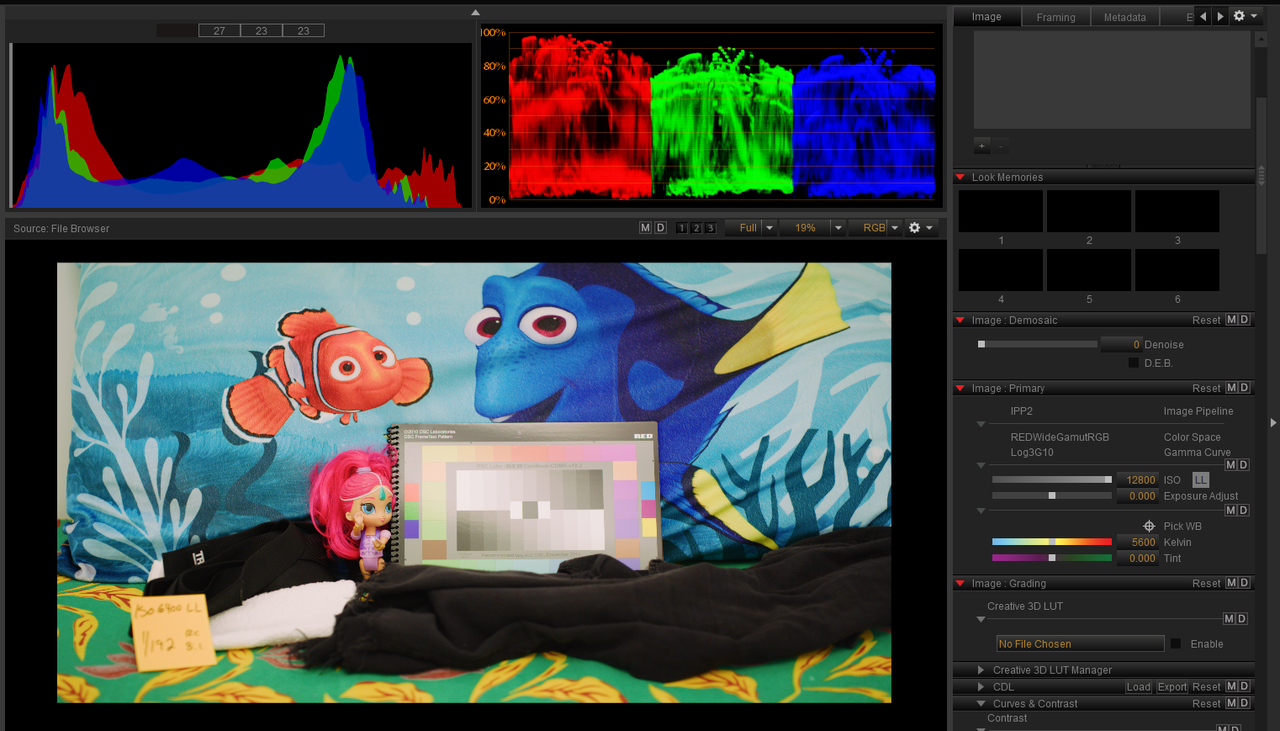Click D icon in Image : Demosaic header
This screenshot has width=1280, height=731.
pyautogui.click(x=1245, y=320)
